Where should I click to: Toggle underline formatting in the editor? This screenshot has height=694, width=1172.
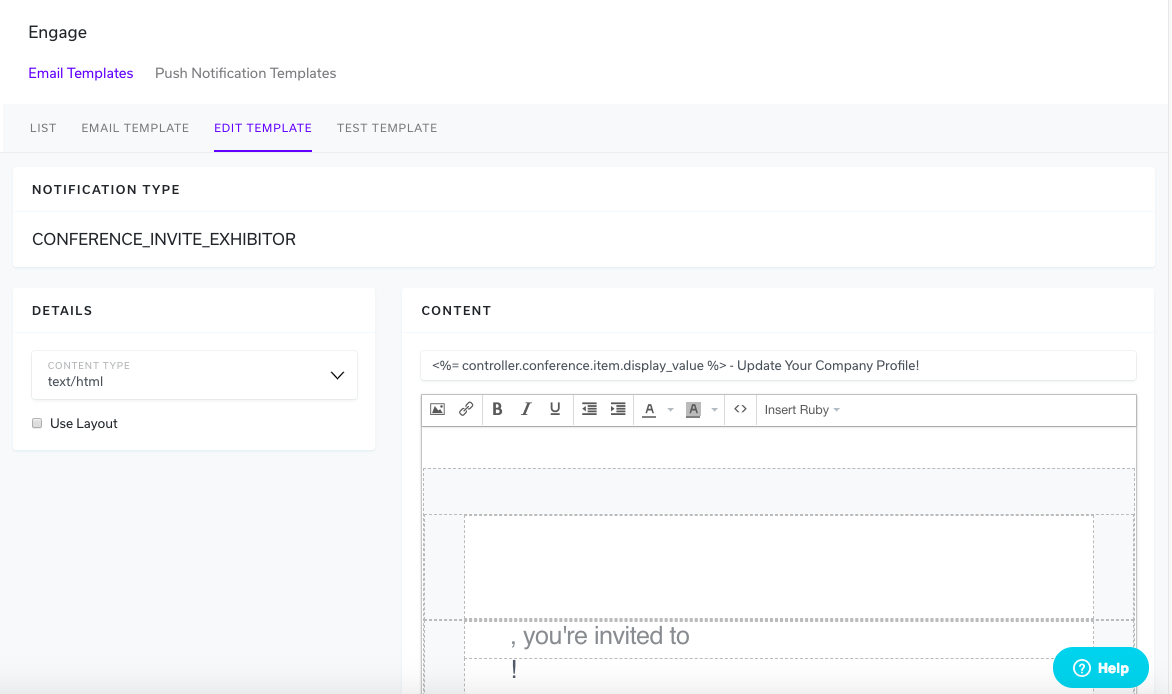[555, 409]
